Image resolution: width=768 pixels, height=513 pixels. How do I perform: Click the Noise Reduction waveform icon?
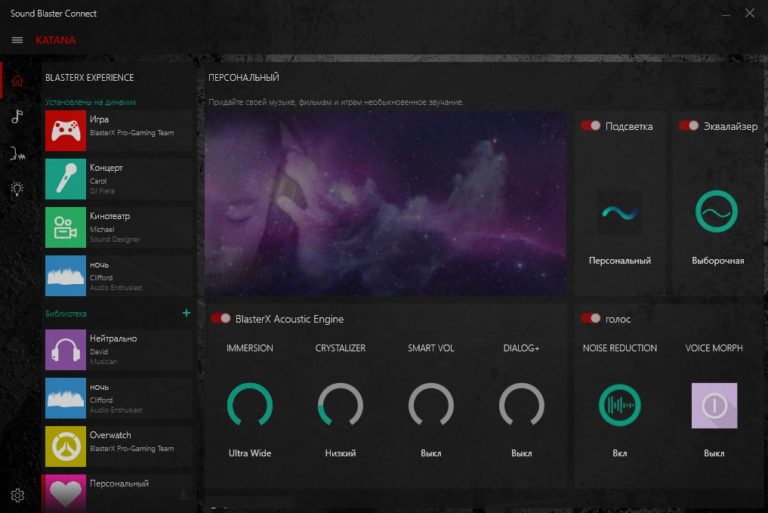pos(620,405)
